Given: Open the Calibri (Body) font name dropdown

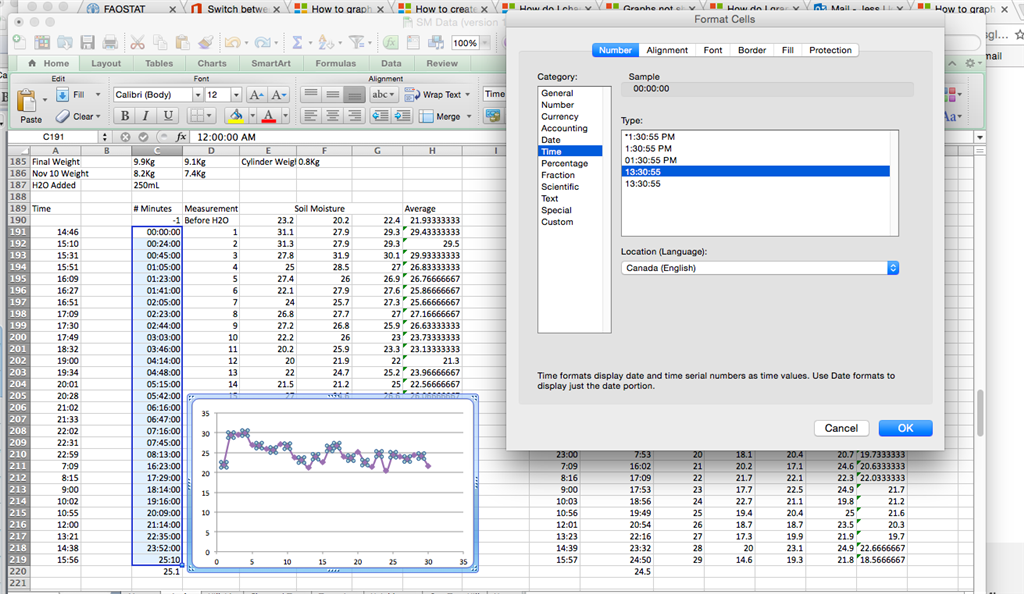Looking at the screenshot, I should tap(197, 95).
